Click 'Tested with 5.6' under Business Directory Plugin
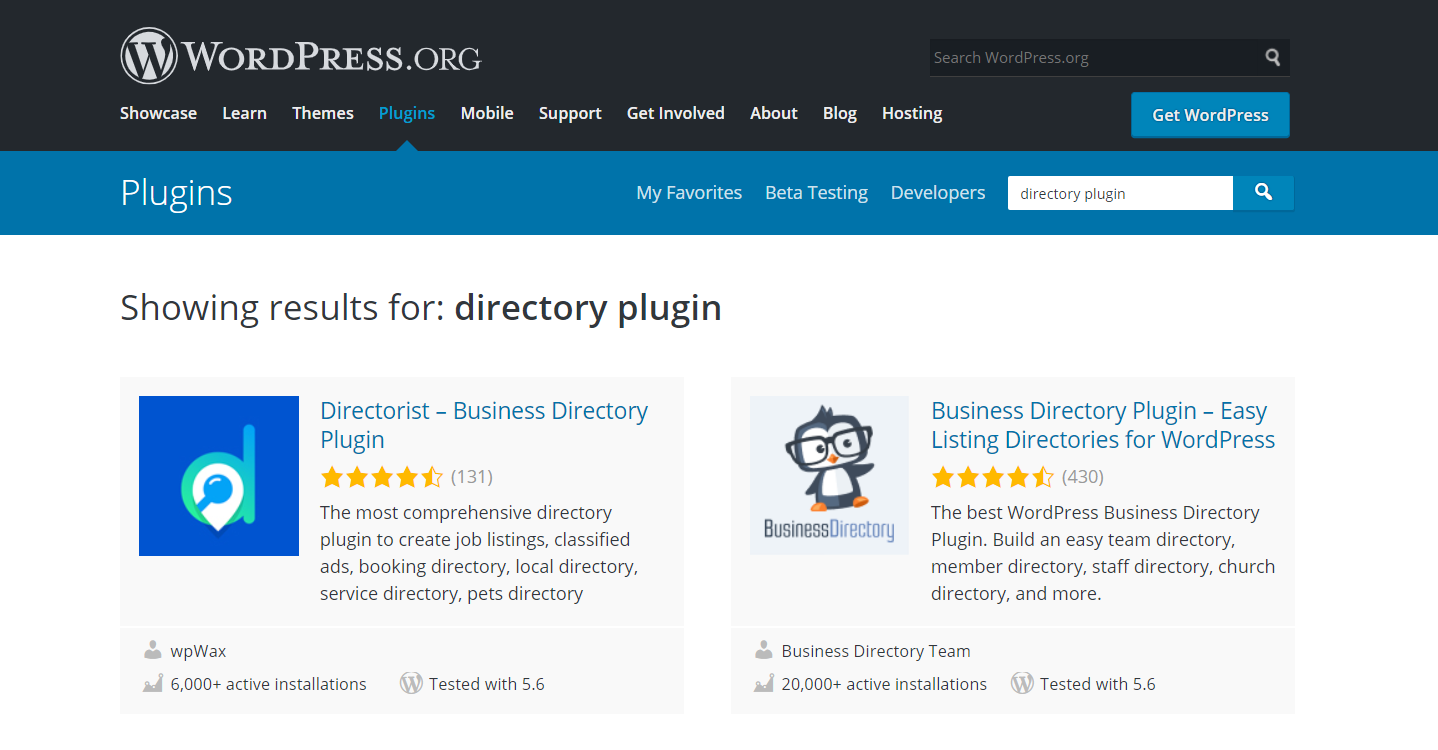Screen dimensions: 1438x750 pos(1098,684)
